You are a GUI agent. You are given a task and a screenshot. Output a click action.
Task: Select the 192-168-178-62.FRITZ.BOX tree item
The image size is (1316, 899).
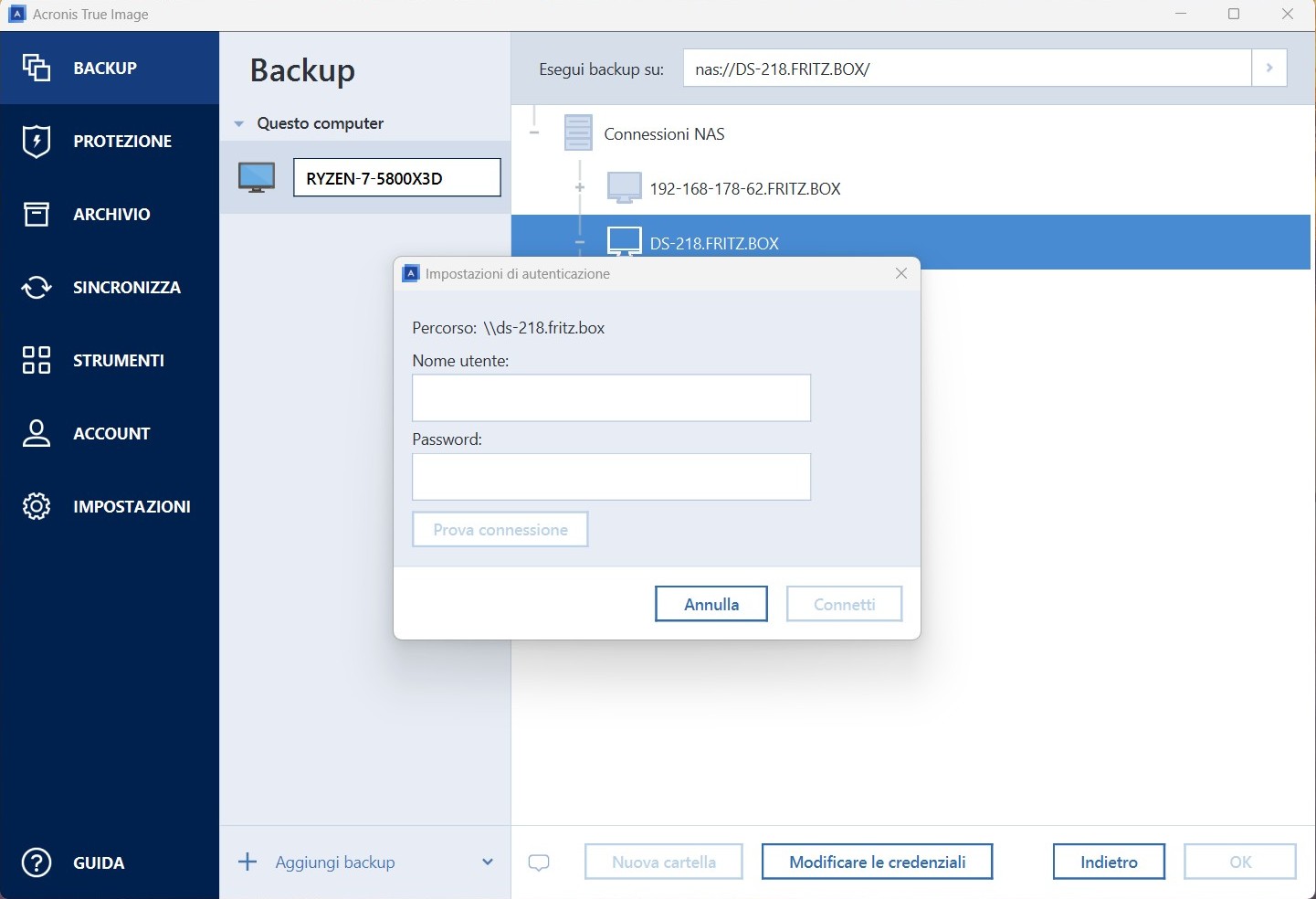744,189
